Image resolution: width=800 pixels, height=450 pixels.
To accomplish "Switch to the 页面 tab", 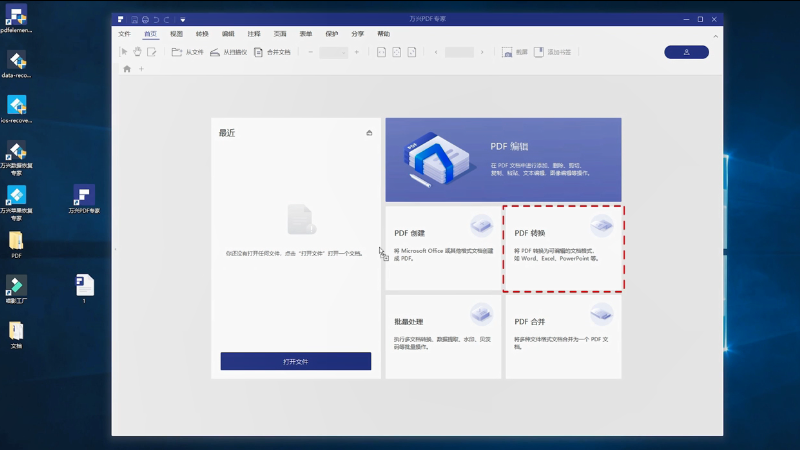I will 280,34.
